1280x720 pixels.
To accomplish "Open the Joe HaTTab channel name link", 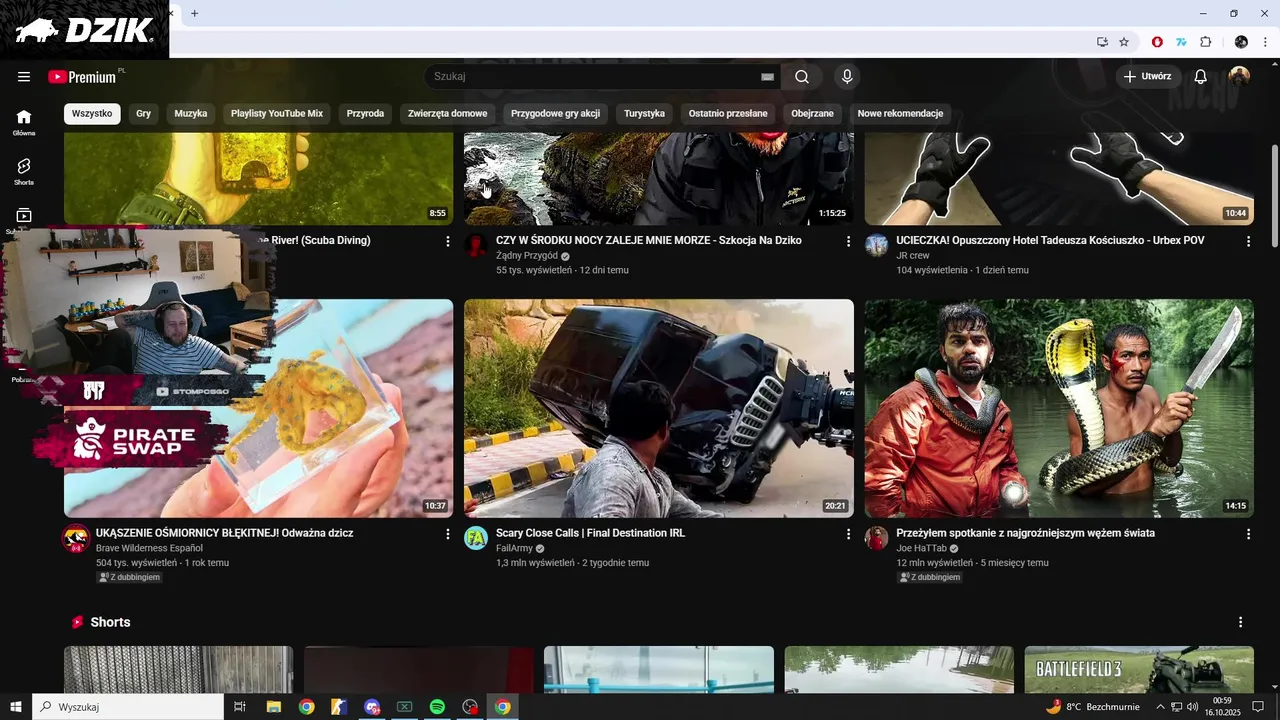I will click(x=921, y=548).
